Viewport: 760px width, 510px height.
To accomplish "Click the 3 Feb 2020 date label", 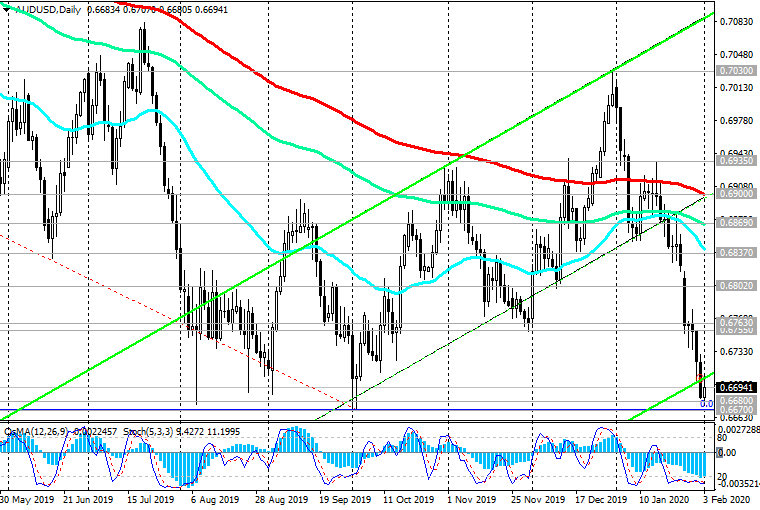I will click(728, 499).
